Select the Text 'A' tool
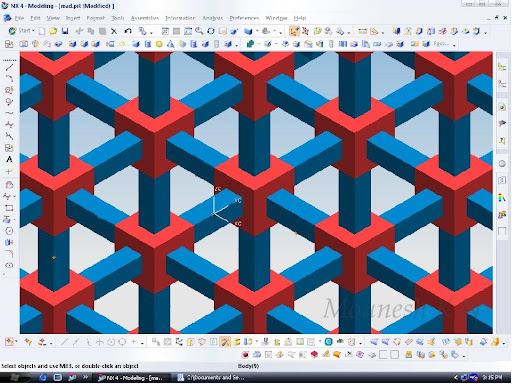Image resolution: width=512 pixels, height=384 pixels. [x=9, y=159]
